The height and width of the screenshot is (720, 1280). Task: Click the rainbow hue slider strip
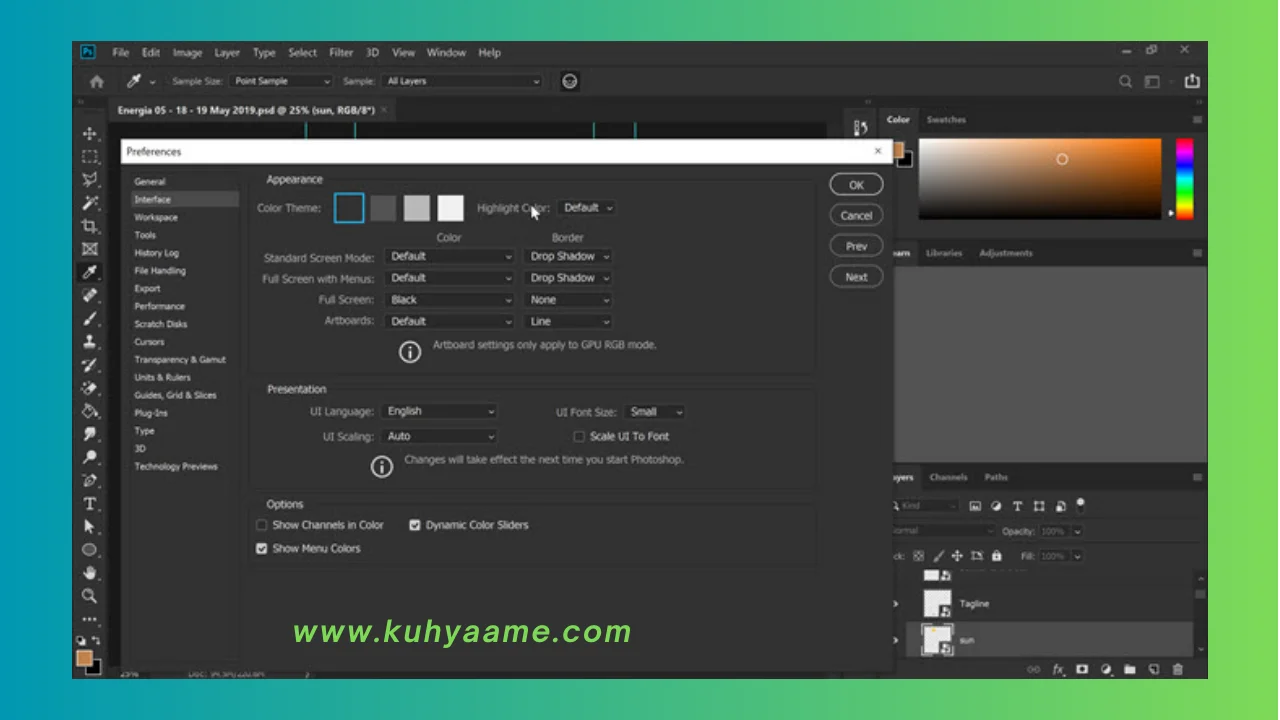(x=1184, y=178)
